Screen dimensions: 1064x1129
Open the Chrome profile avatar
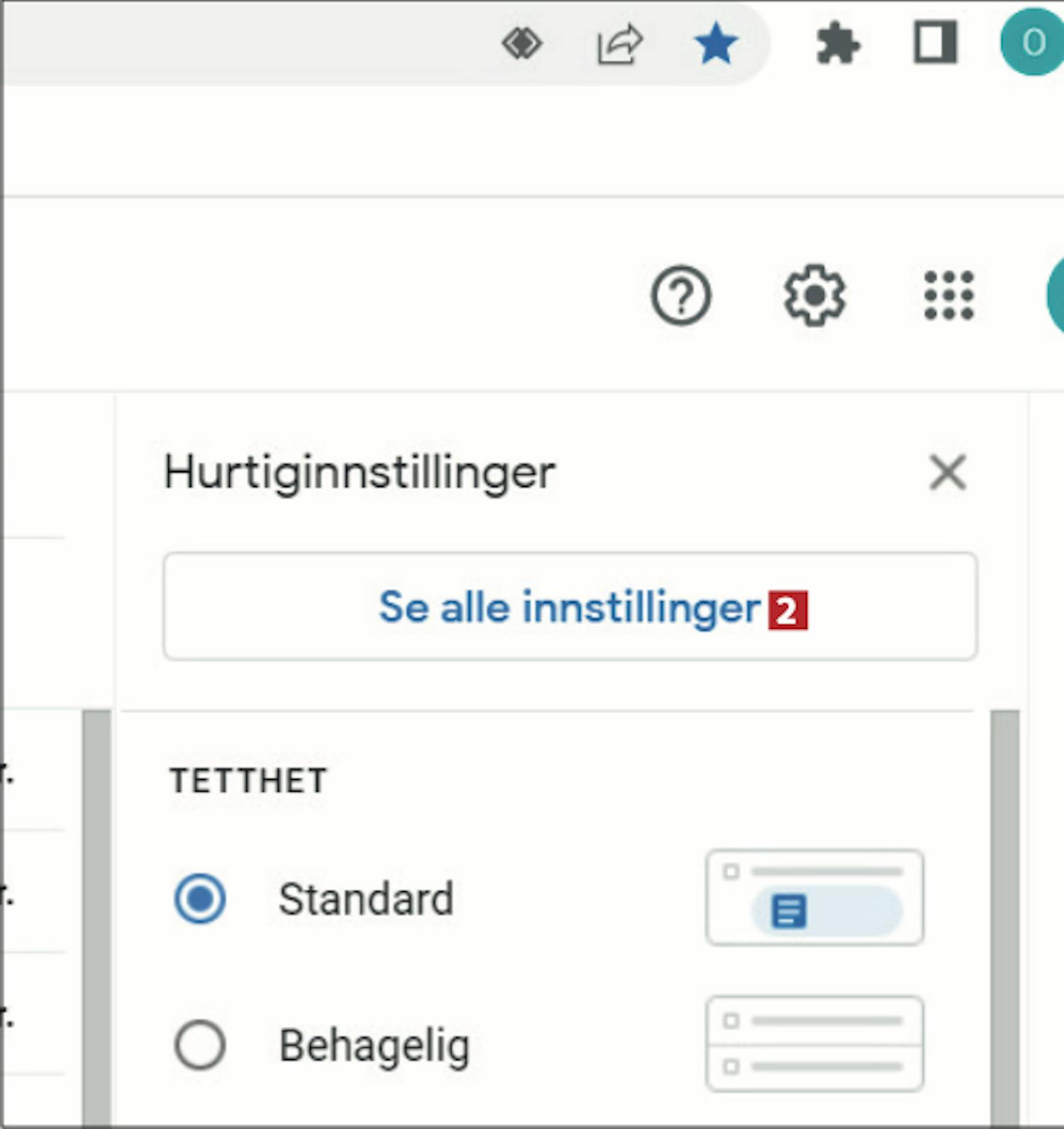(1032, 43)
